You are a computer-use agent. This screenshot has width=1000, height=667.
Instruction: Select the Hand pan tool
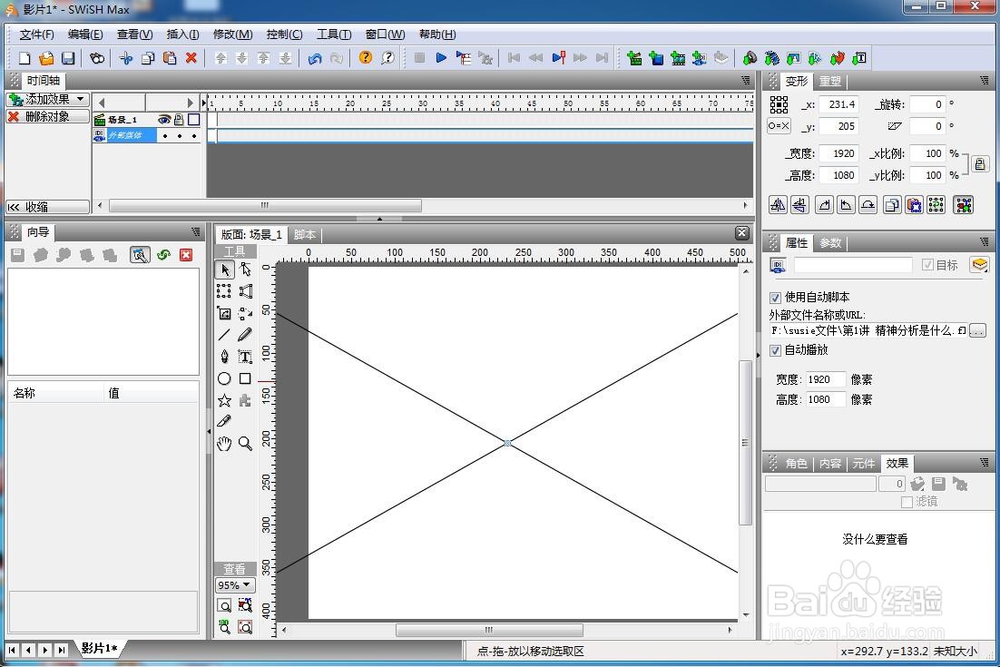[x=224, y=444]
